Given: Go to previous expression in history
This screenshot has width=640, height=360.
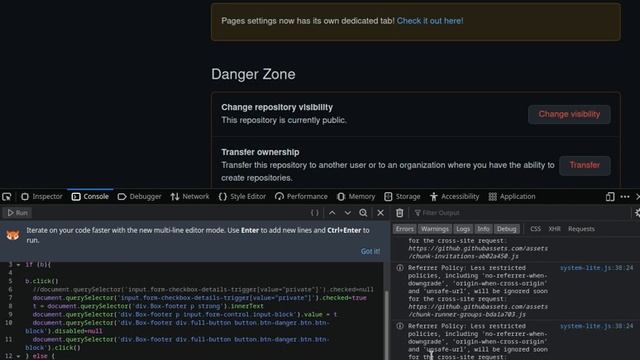Looking at the screenshot, I should tap(332, 213).
